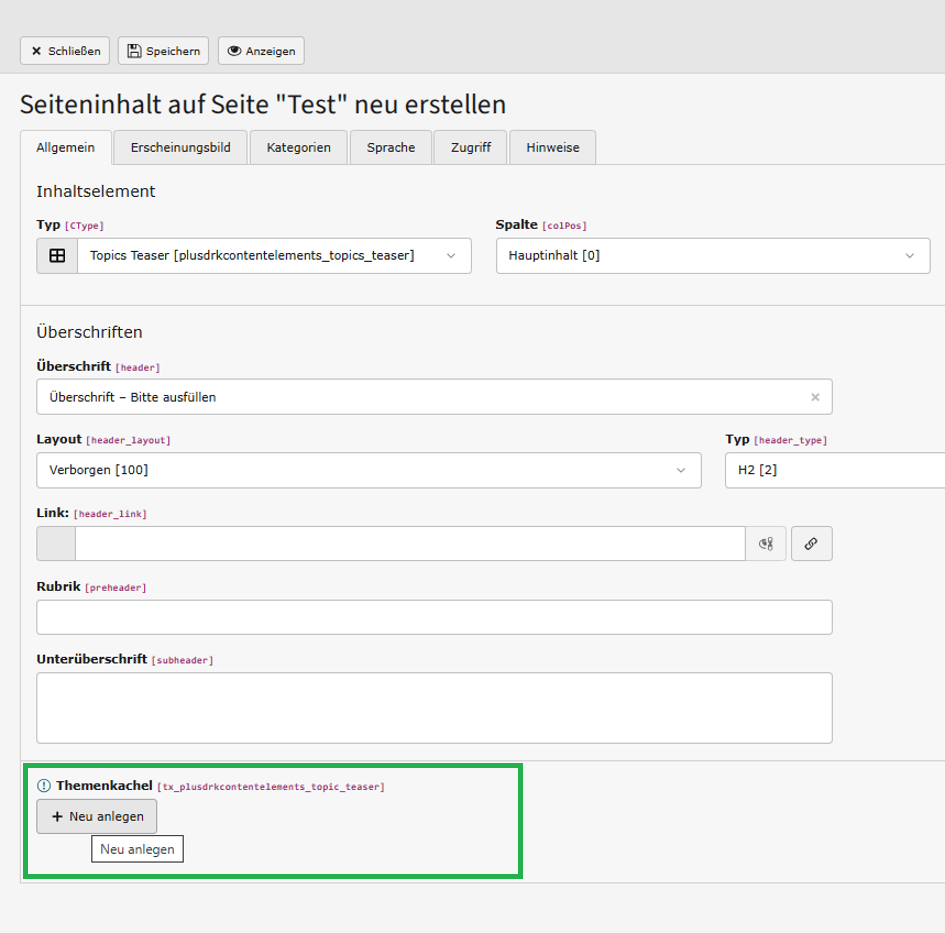
Task: Click the Themenkachel field label
Action: (x=104, y=785)
